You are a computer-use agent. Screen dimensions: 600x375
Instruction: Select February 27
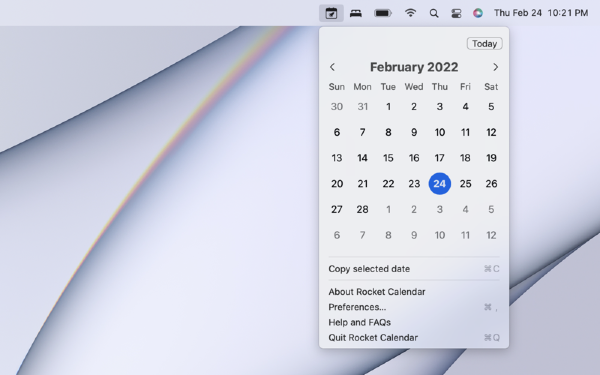pyautogui.click(x=337, y=210)
